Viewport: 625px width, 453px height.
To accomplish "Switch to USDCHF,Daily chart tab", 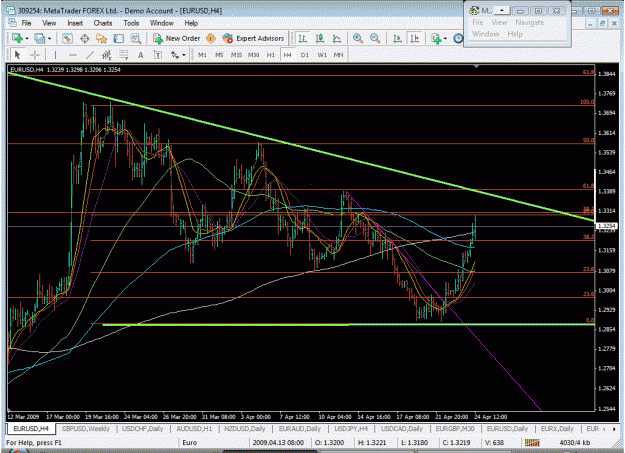I will (x=142, y=429).
